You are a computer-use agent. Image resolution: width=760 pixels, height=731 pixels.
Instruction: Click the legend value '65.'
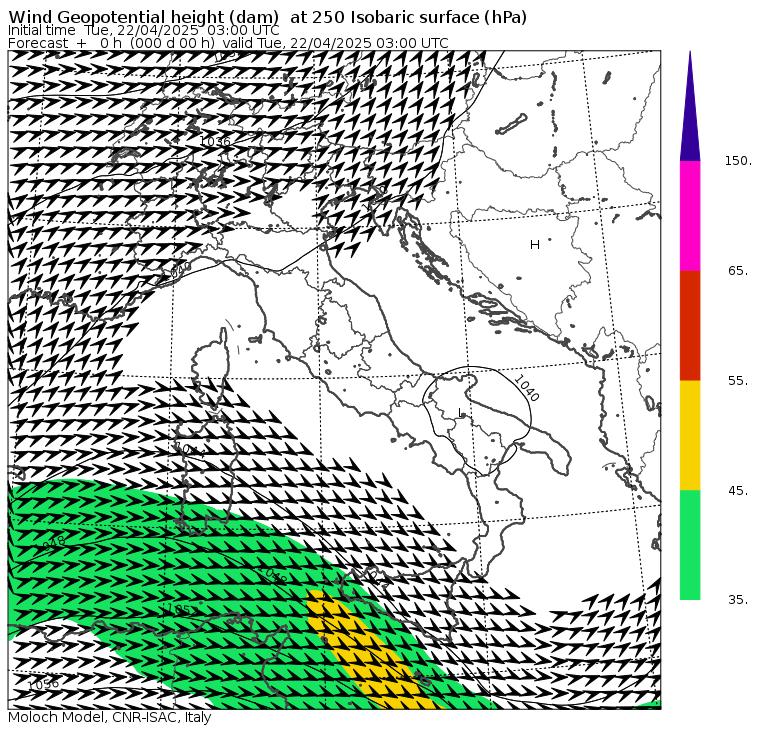[738, 271]
